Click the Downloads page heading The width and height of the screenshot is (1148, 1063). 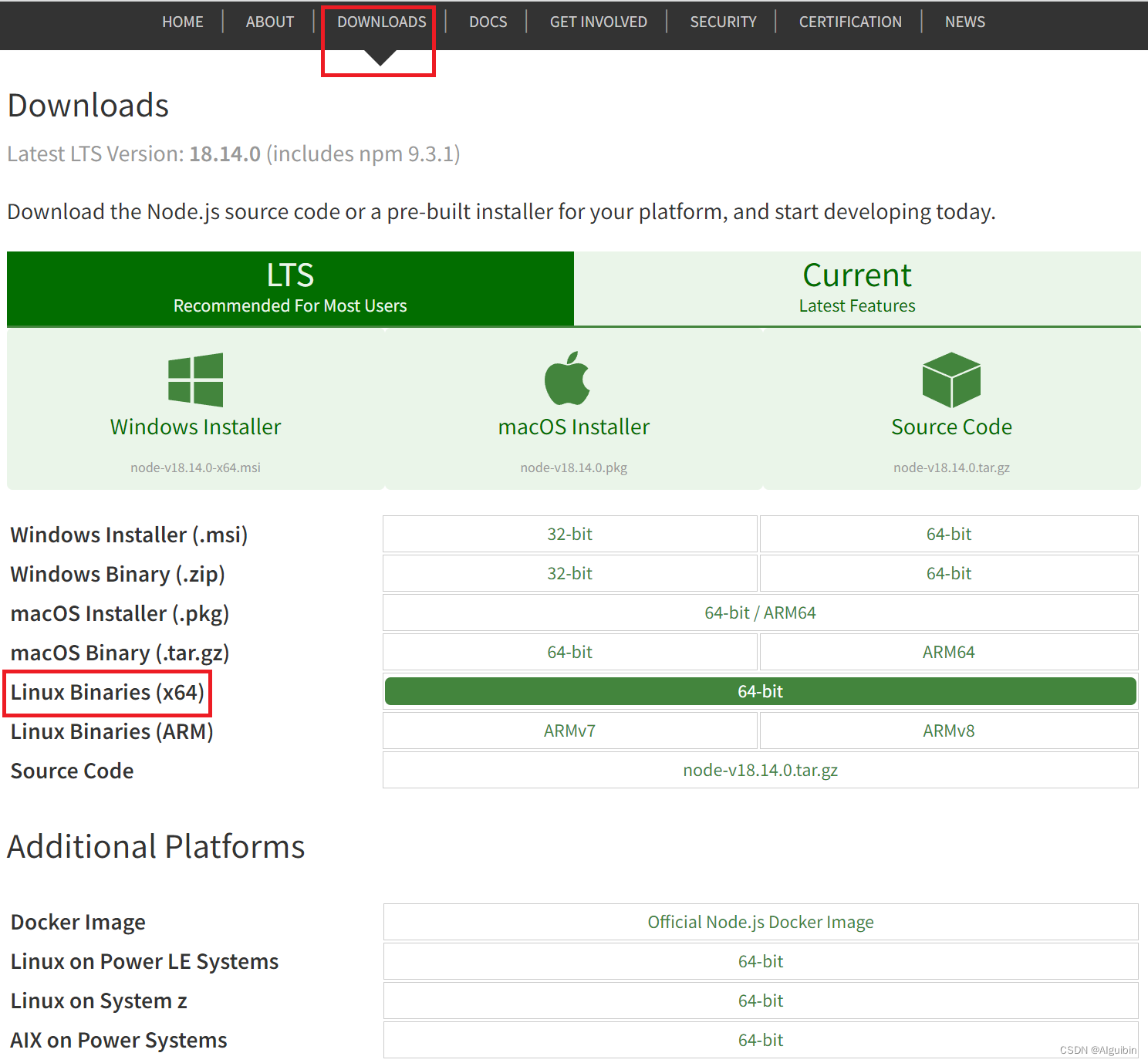coord(88,106)
